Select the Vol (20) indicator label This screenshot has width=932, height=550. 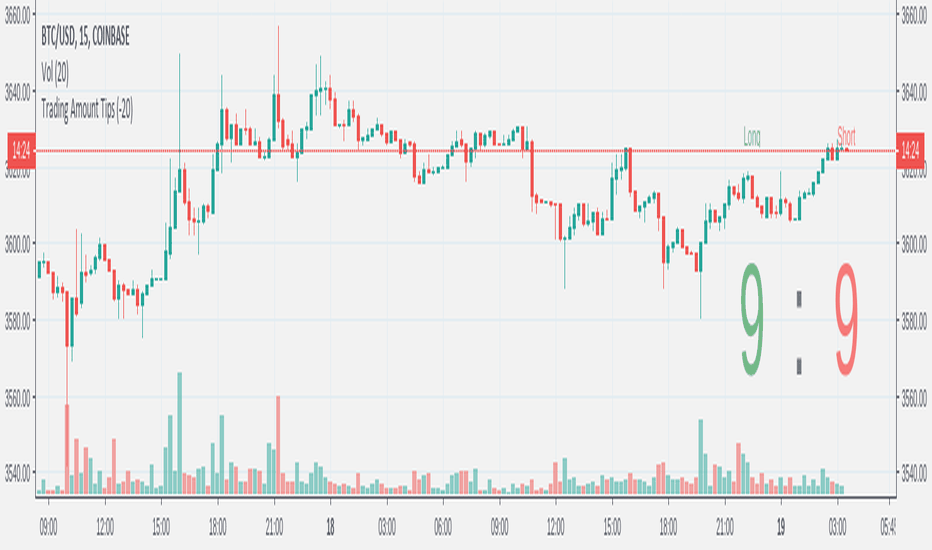click(x=55, y=73)
